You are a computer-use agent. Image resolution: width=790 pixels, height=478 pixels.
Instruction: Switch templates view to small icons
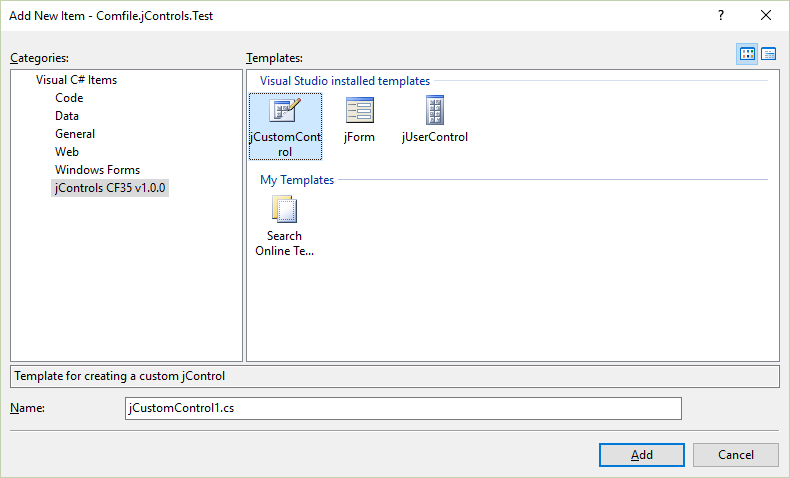click(x=769, y=54)
